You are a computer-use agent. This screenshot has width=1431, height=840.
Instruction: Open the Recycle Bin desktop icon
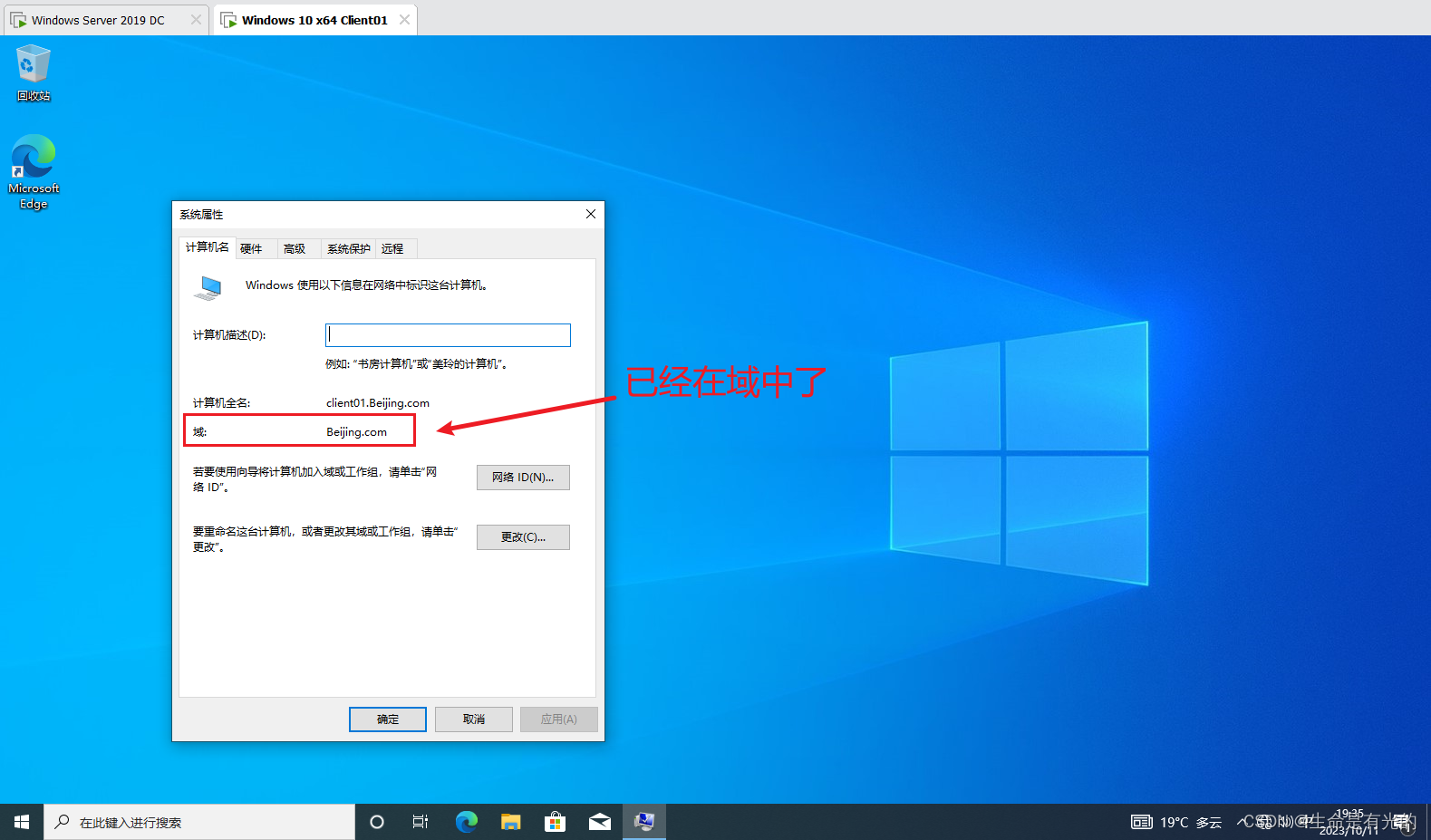(x=34, y=73)
